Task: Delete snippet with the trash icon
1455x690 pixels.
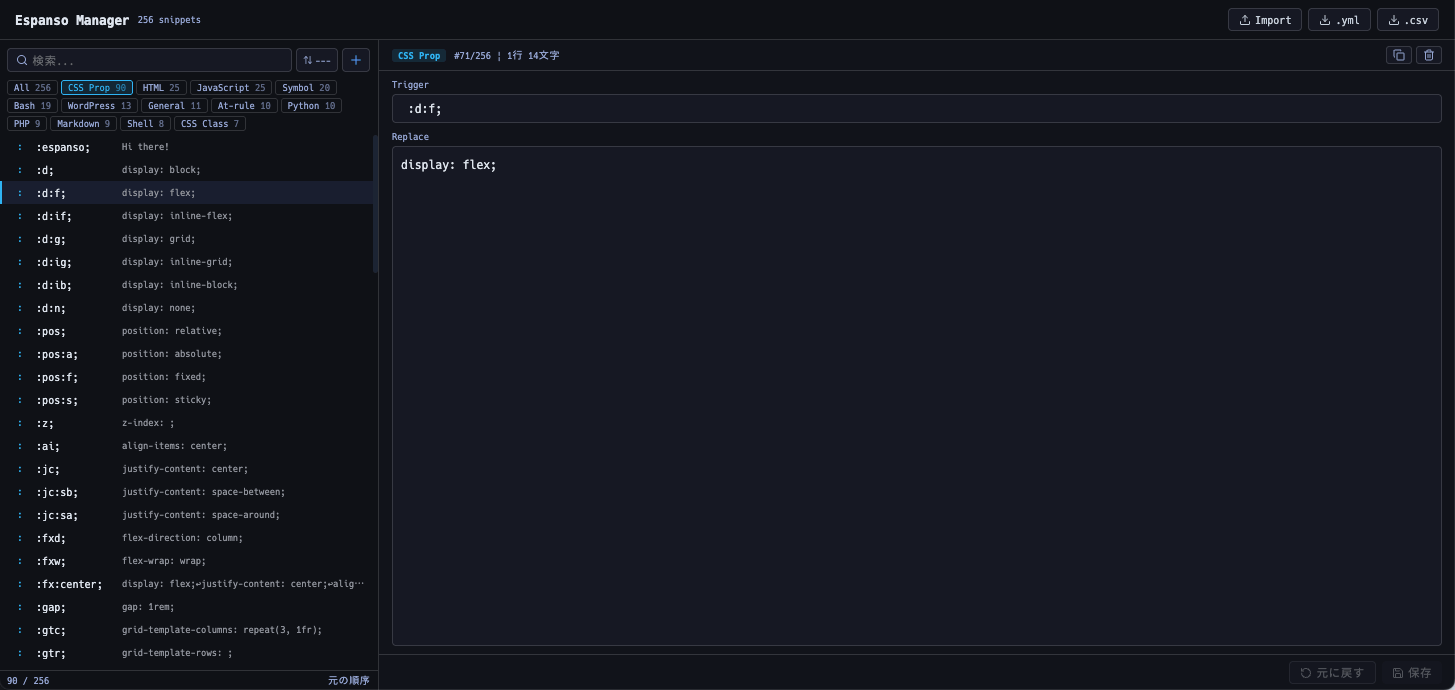Action: pos(1428,55)
